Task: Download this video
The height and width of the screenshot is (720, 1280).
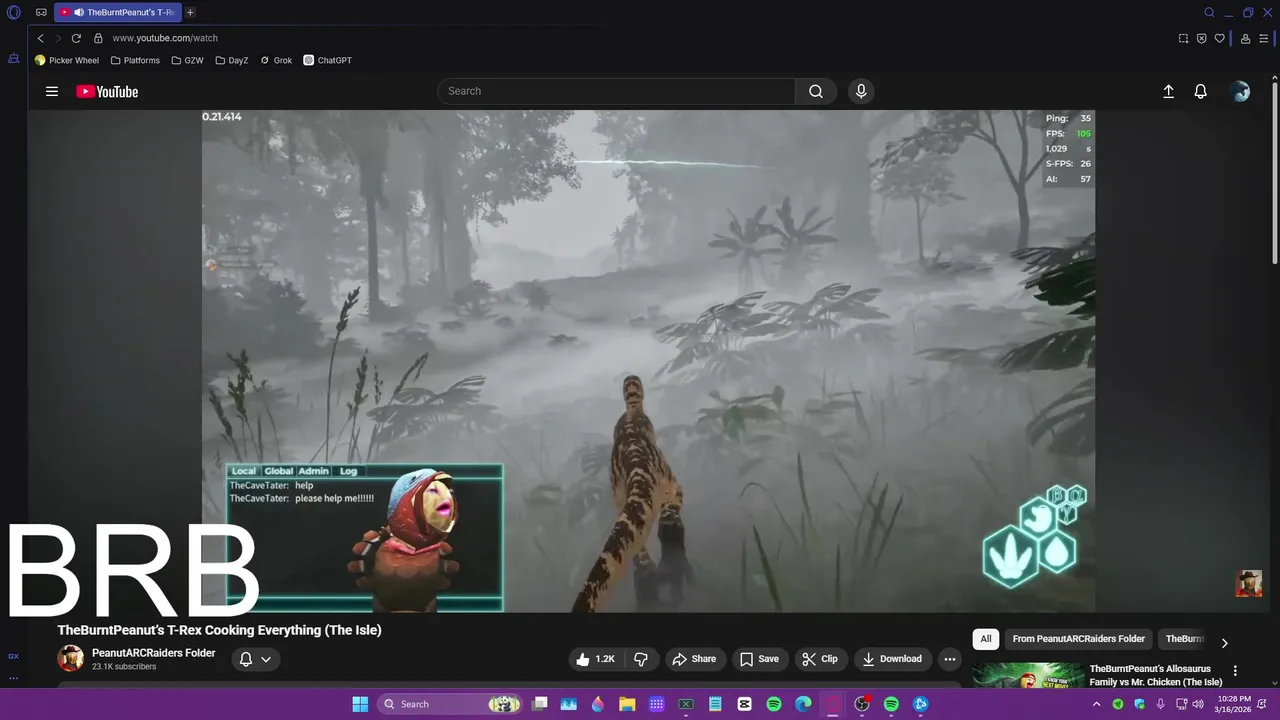Action: point(892,659)
